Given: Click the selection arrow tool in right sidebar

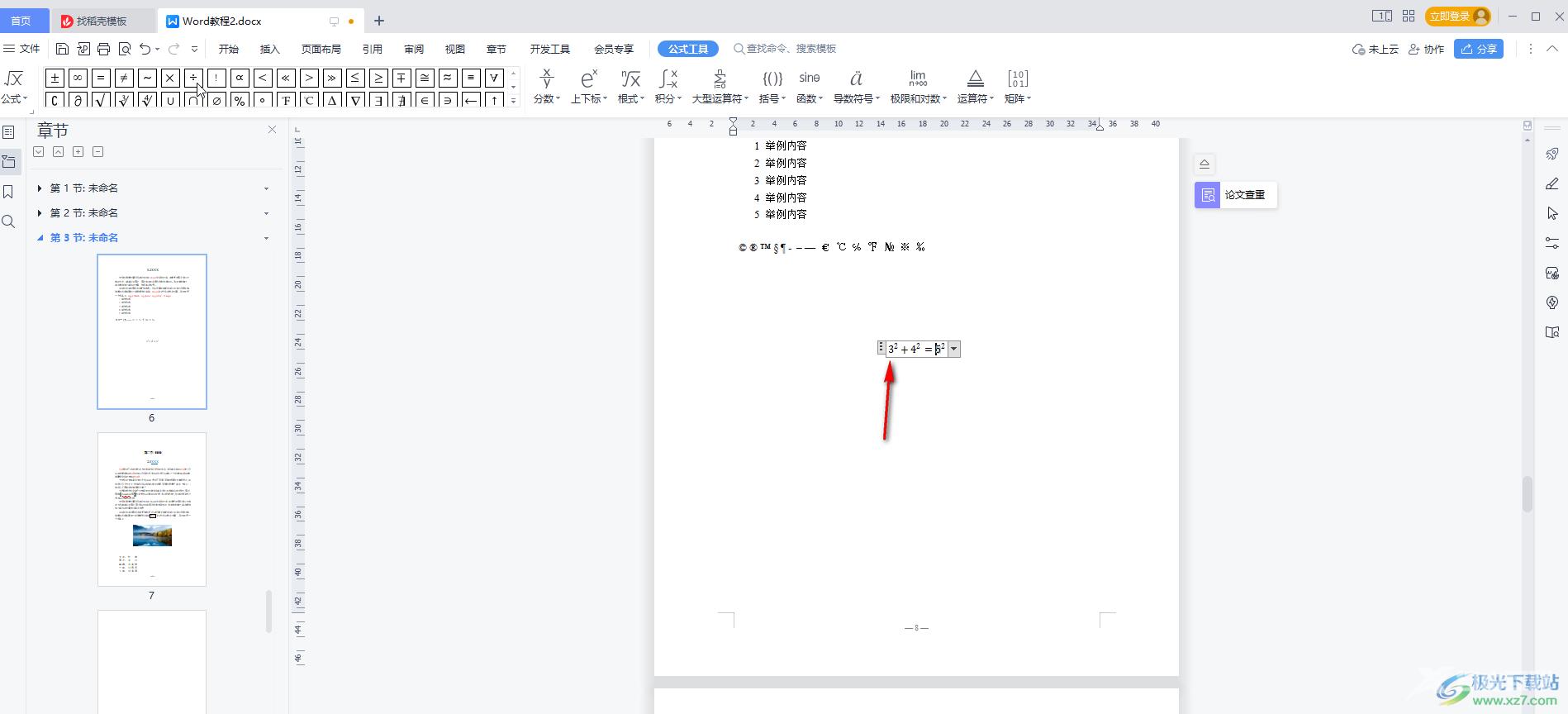Looking at the screenshot, I should point(1552,213).
